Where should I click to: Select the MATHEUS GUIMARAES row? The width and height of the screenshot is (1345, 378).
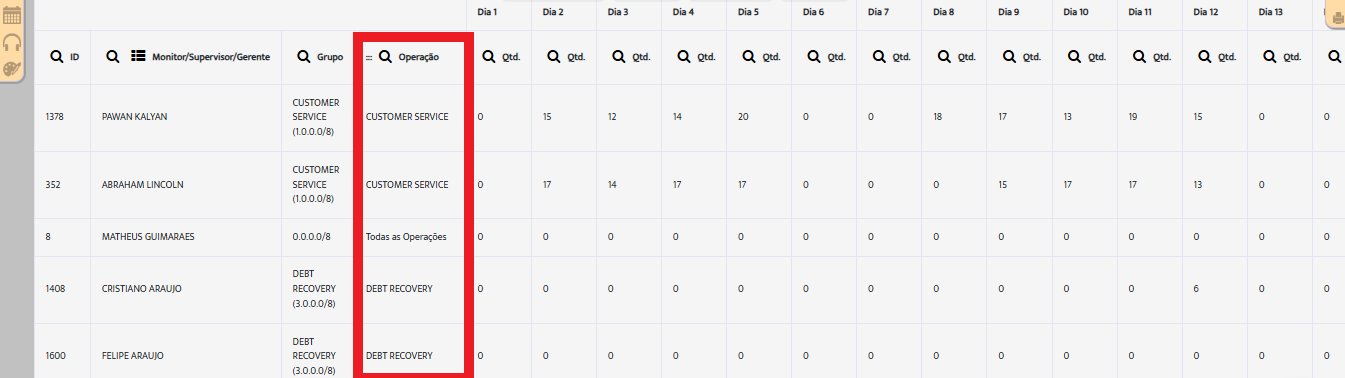tap(690, 237)
